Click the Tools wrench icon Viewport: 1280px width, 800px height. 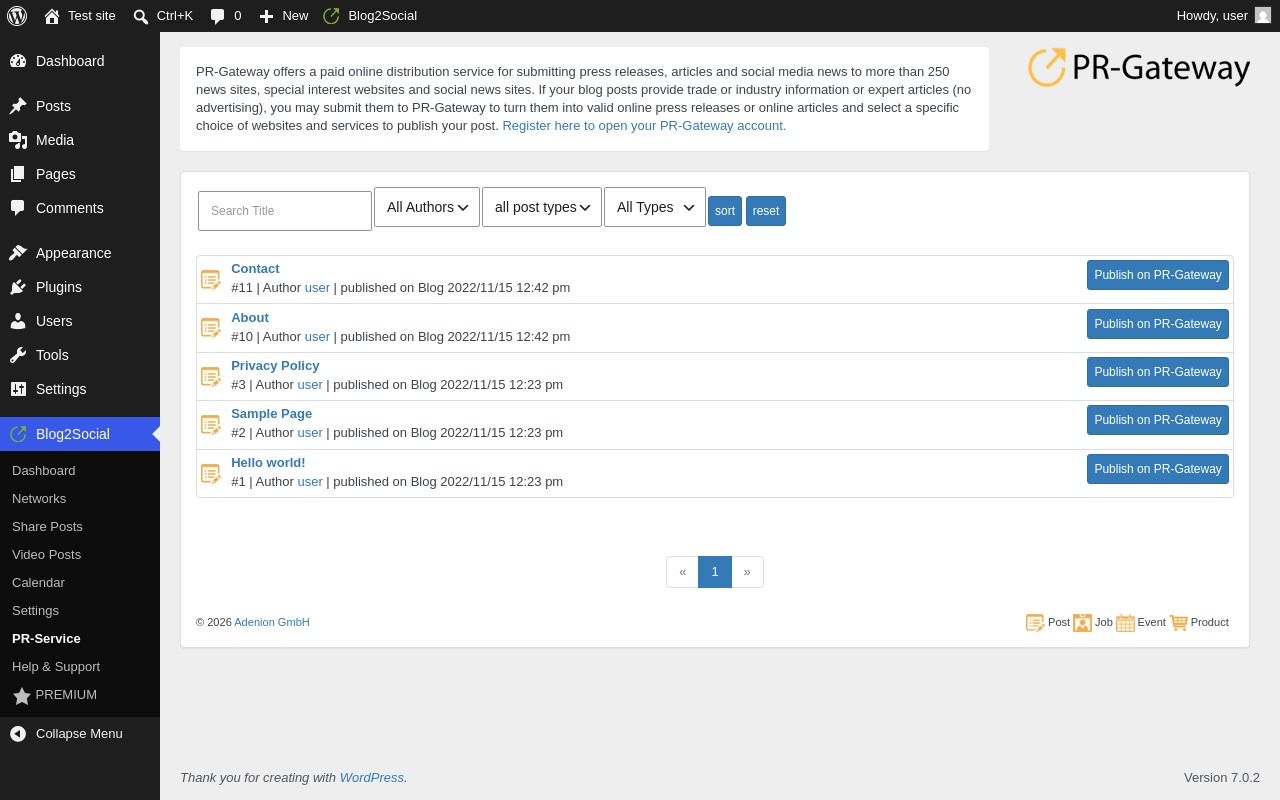click(18, 355)
